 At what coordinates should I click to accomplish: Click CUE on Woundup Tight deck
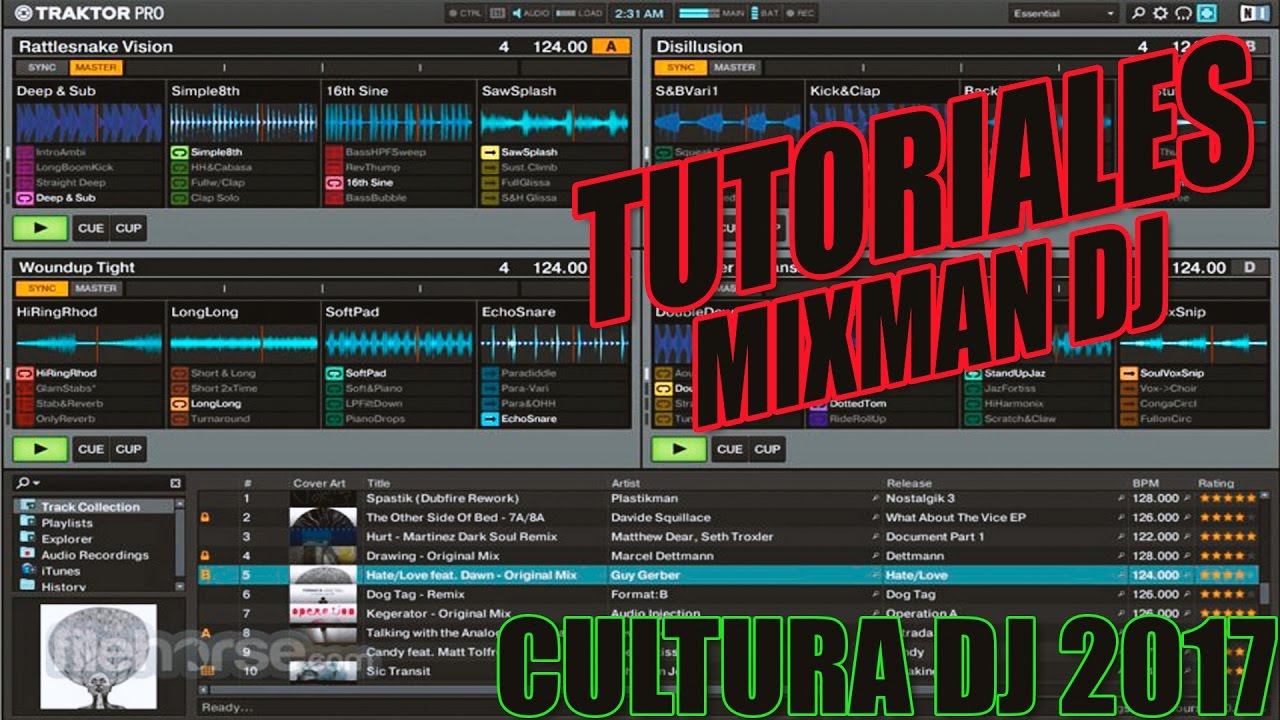point(91,449)
